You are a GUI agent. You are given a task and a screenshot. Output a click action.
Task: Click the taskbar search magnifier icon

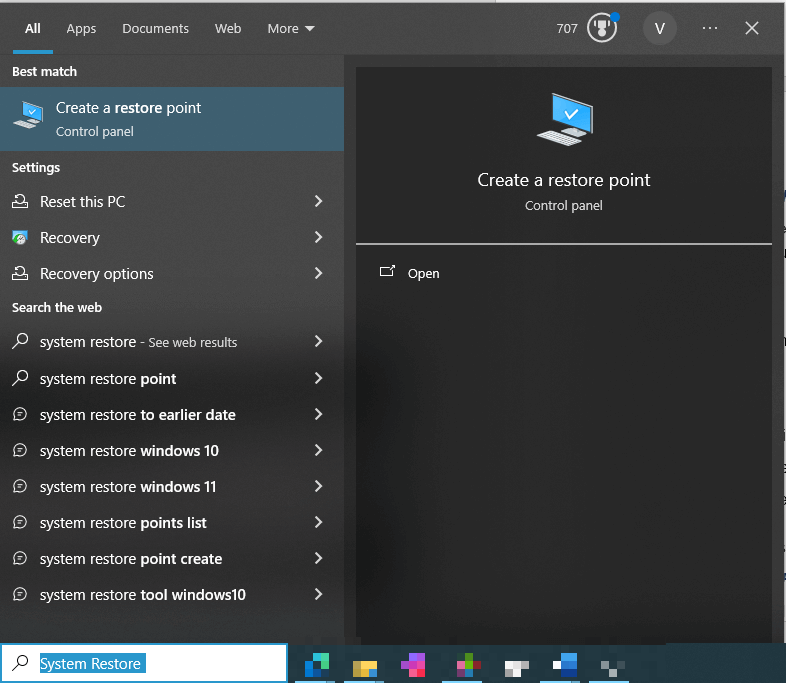pos(20,662)
